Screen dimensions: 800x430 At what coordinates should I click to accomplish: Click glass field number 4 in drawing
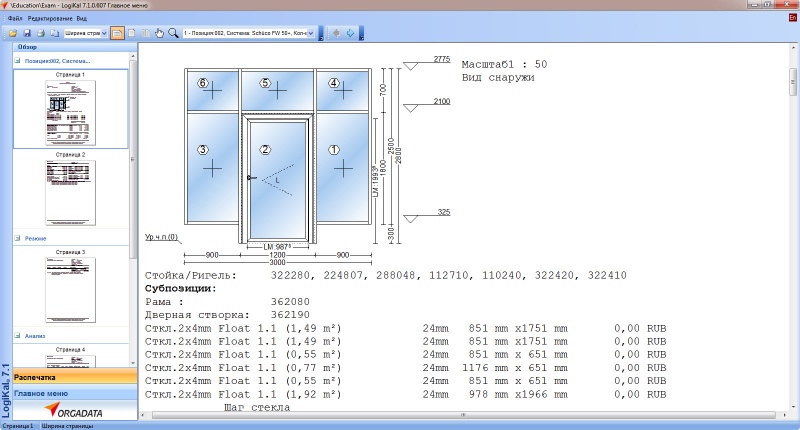(x=343, y=90)
